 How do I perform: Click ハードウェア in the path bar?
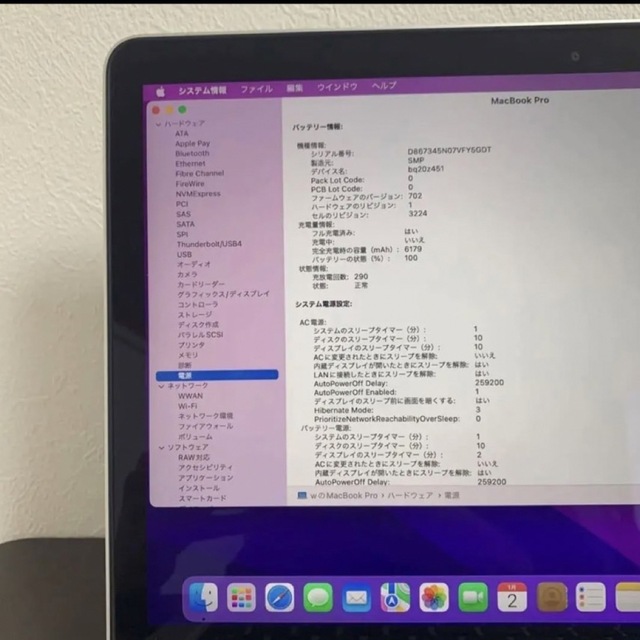[410, 496]
